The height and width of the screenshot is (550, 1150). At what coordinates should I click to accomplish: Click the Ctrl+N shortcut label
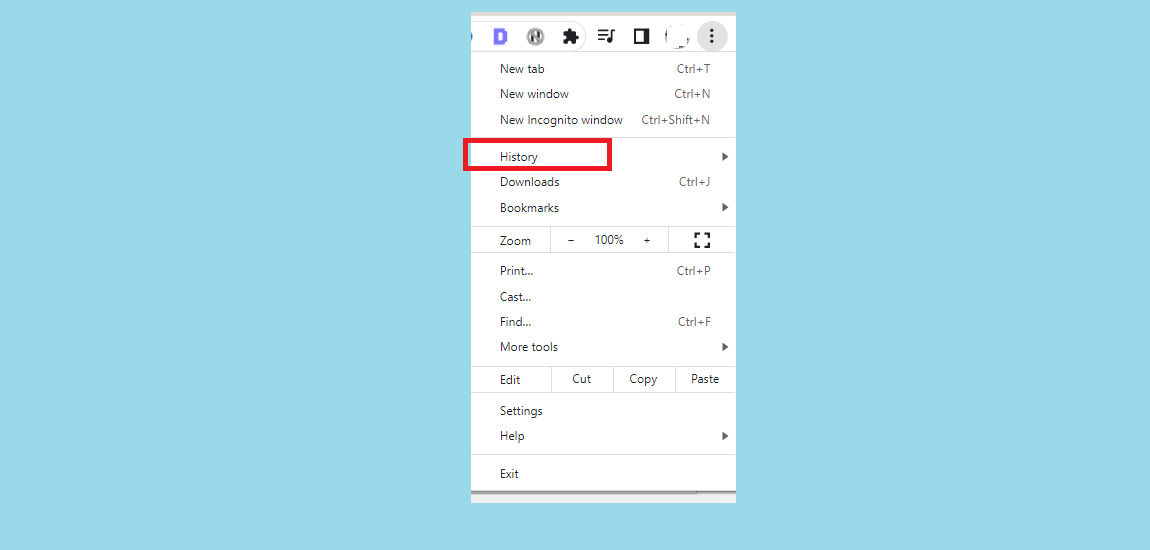click(692, 94)
